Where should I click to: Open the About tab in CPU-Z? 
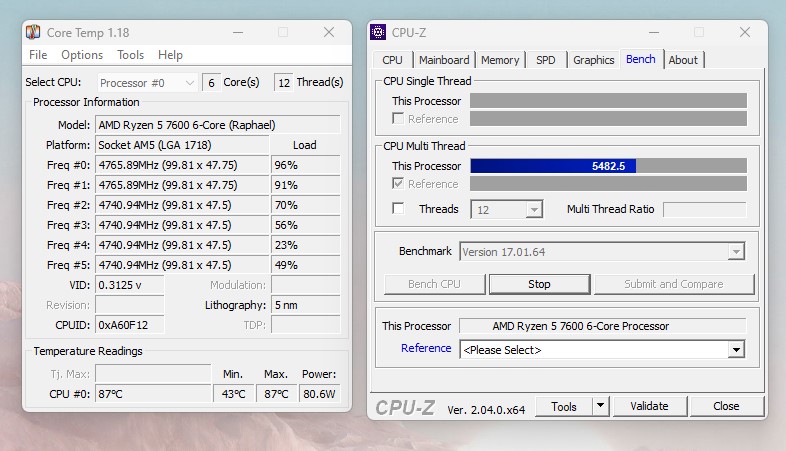(x=683, y=60)
